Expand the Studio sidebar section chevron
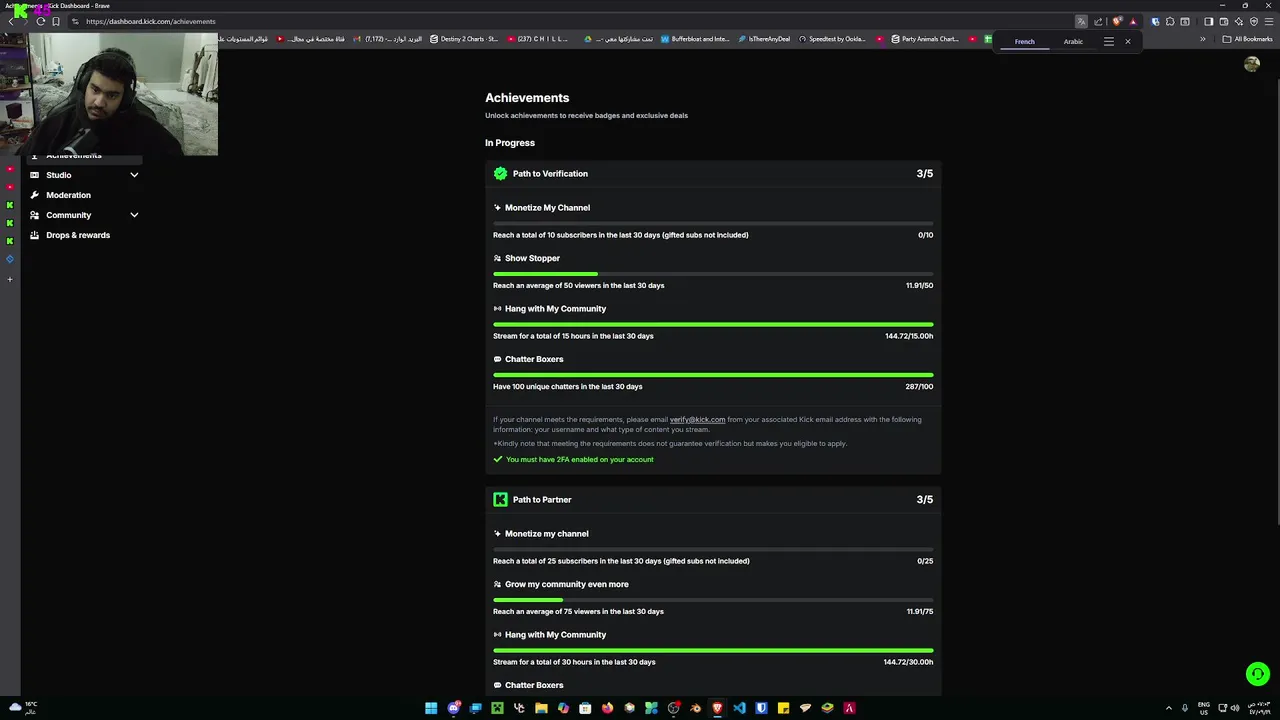The image size is (1280, 720). click(x=134, y=175)
